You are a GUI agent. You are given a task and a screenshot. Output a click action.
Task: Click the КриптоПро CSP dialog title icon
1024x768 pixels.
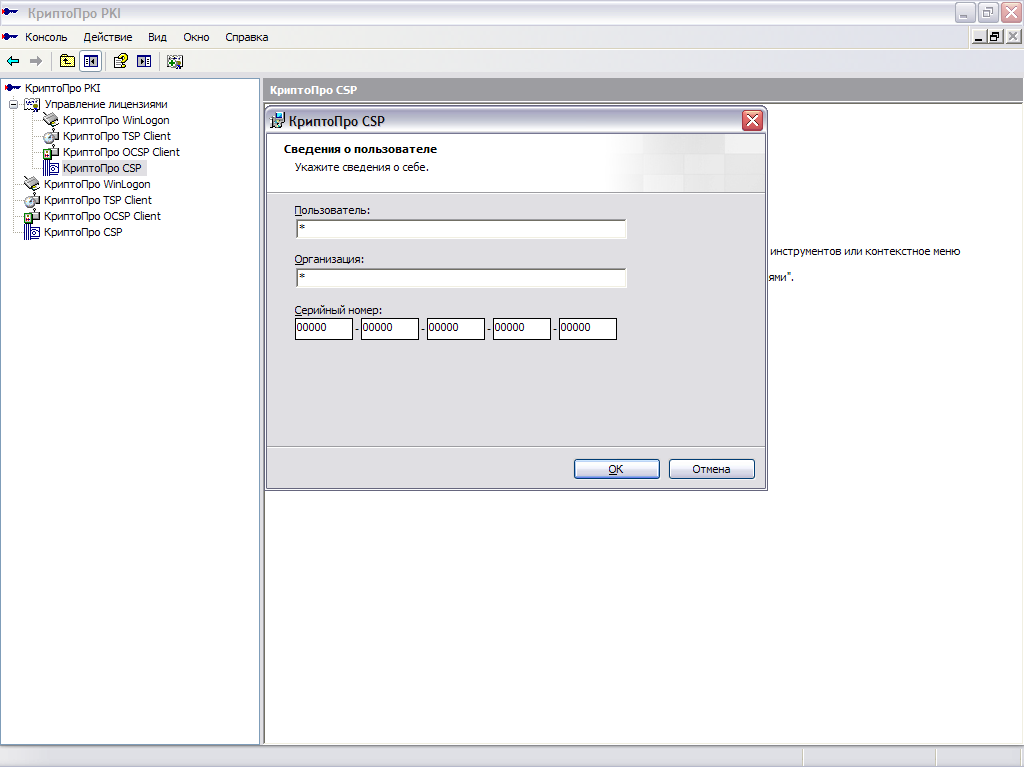click(278, 120)
